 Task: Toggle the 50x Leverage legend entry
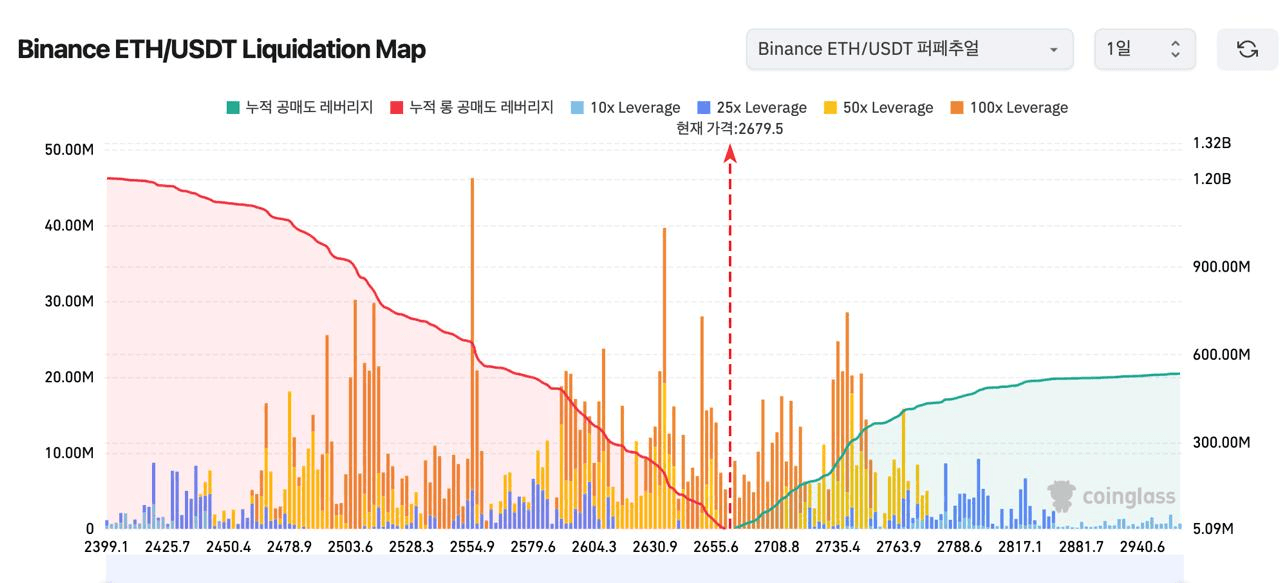coord(878,107)
